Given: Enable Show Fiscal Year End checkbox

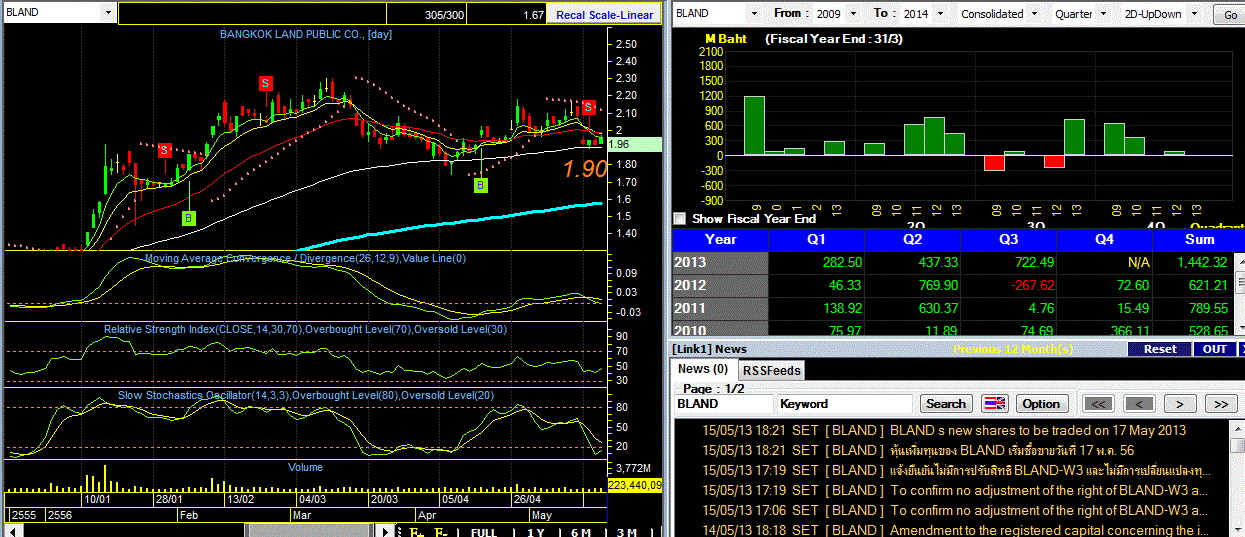Looking at the screenshot, I should tap(680, 218).
